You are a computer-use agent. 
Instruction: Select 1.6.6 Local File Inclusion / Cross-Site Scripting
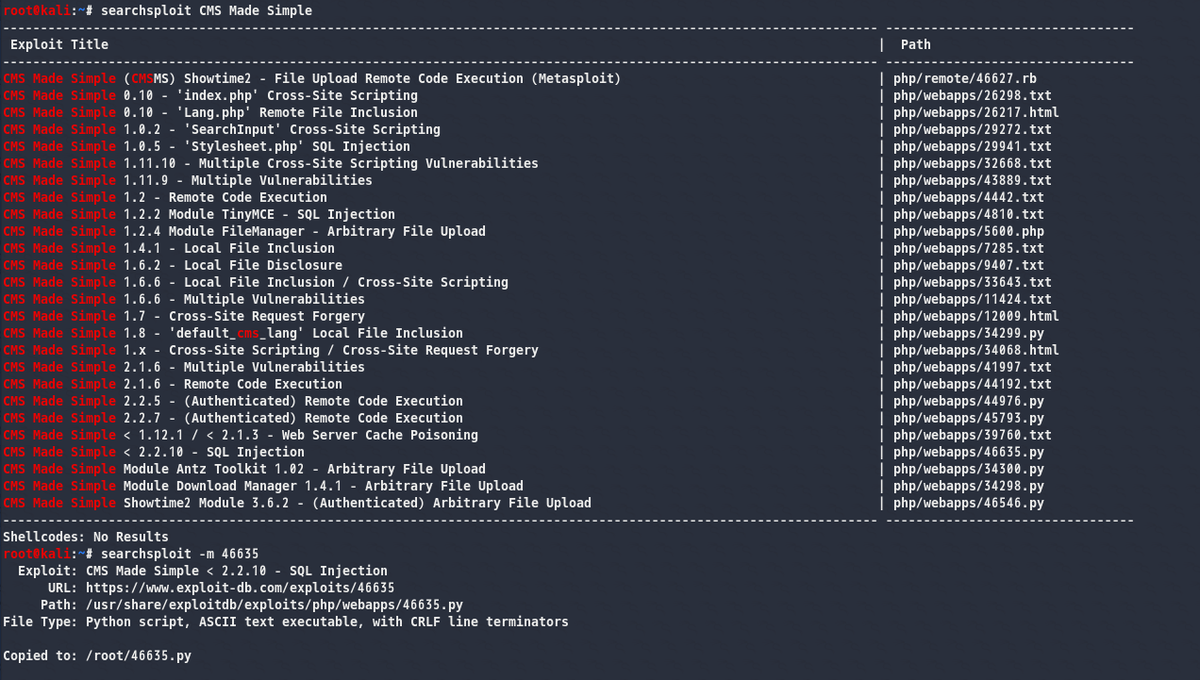(x=256, y=282)
